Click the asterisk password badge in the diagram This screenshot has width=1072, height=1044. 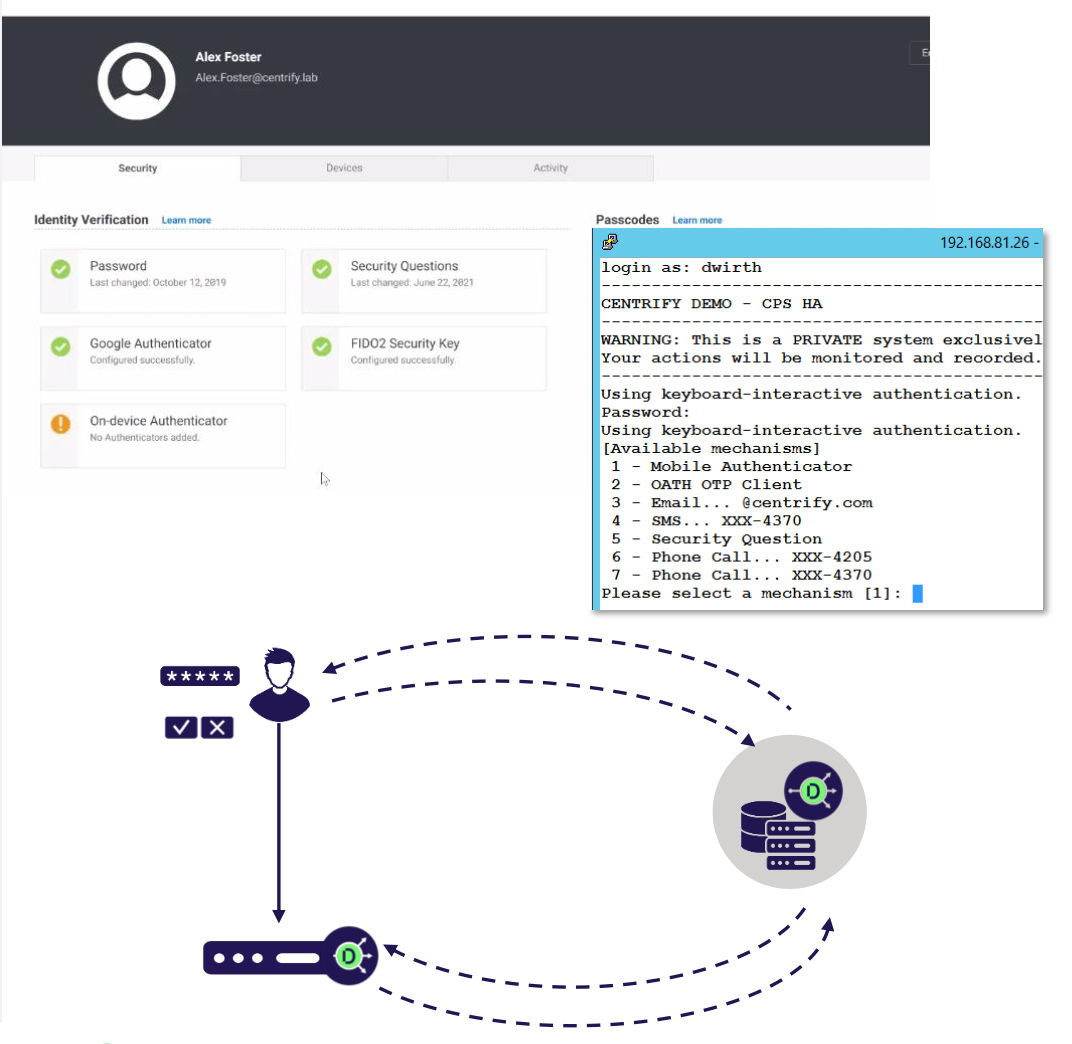point(200,676)
